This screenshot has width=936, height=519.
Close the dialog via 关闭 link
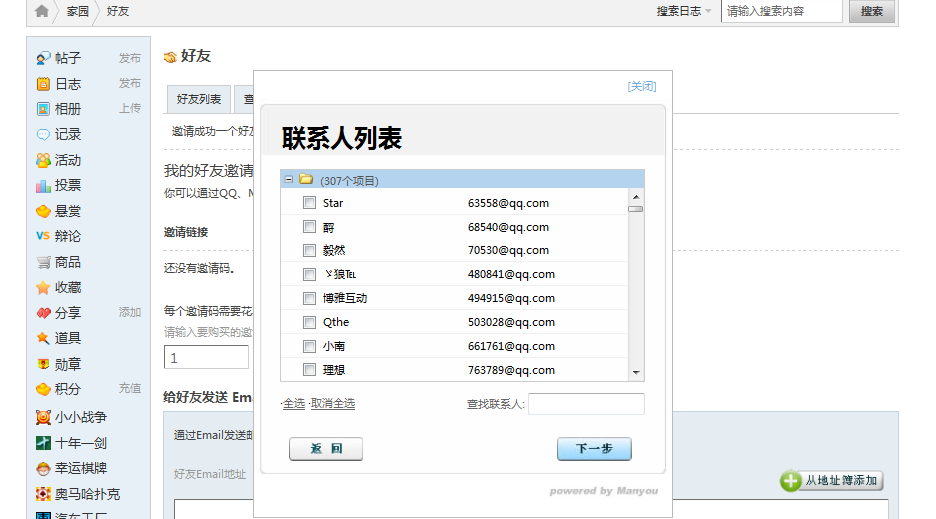642,87
